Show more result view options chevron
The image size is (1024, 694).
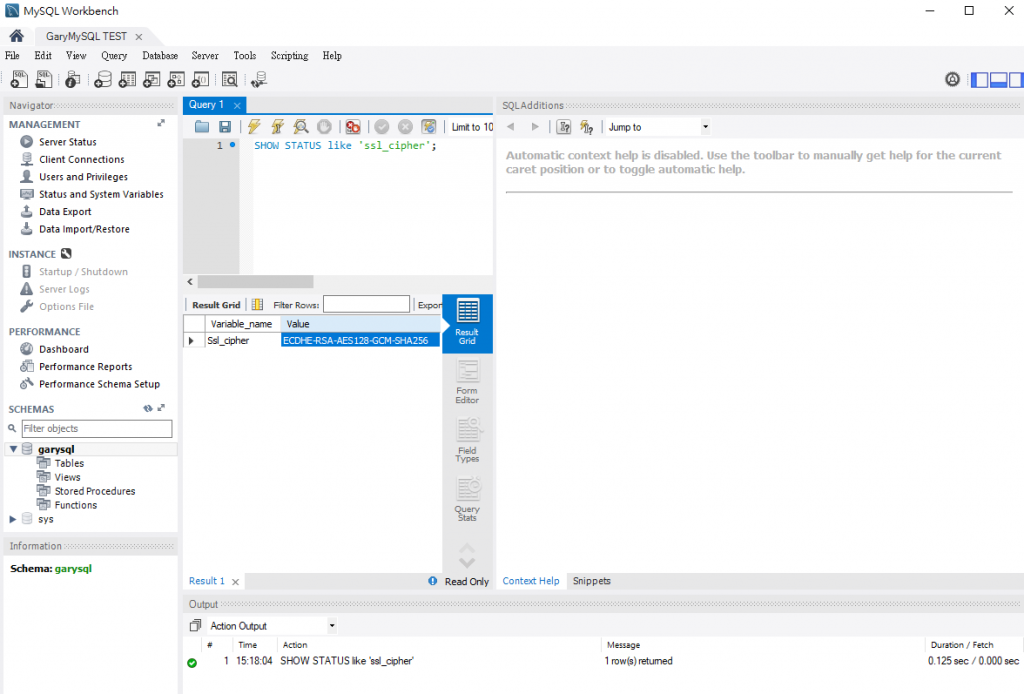point(467,563)
